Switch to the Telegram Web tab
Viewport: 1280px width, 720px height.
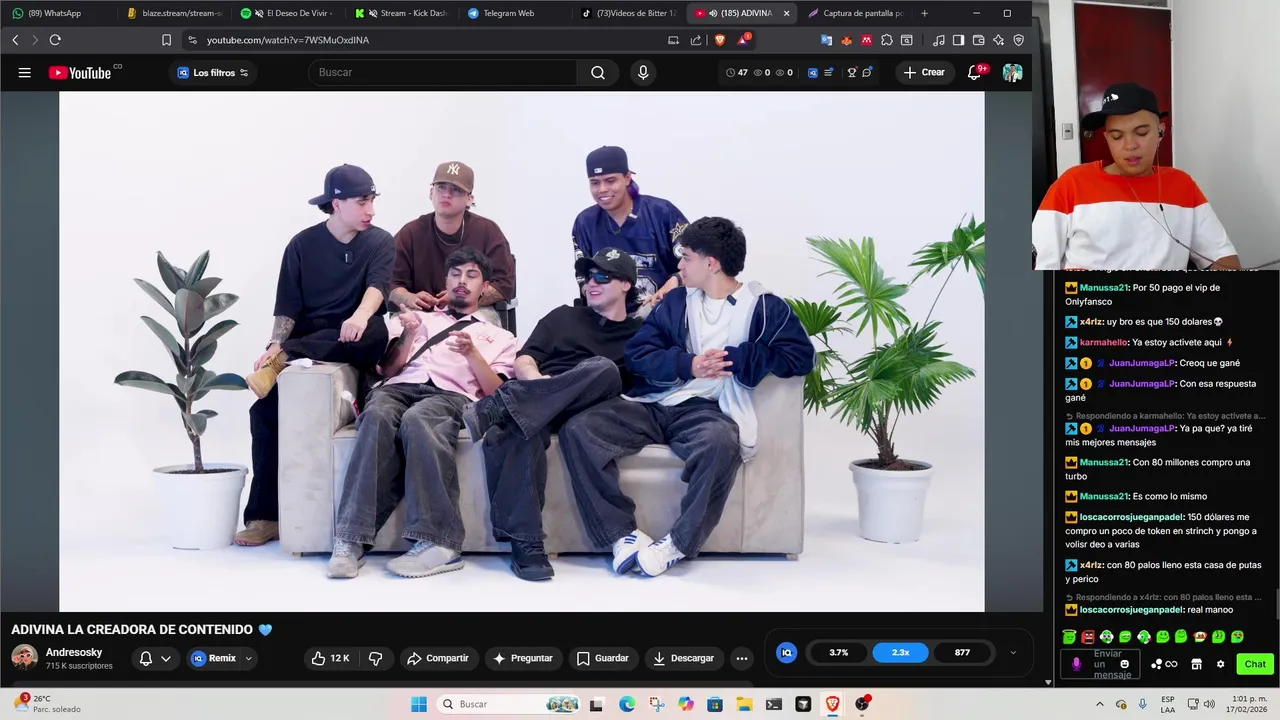(515, 13)
